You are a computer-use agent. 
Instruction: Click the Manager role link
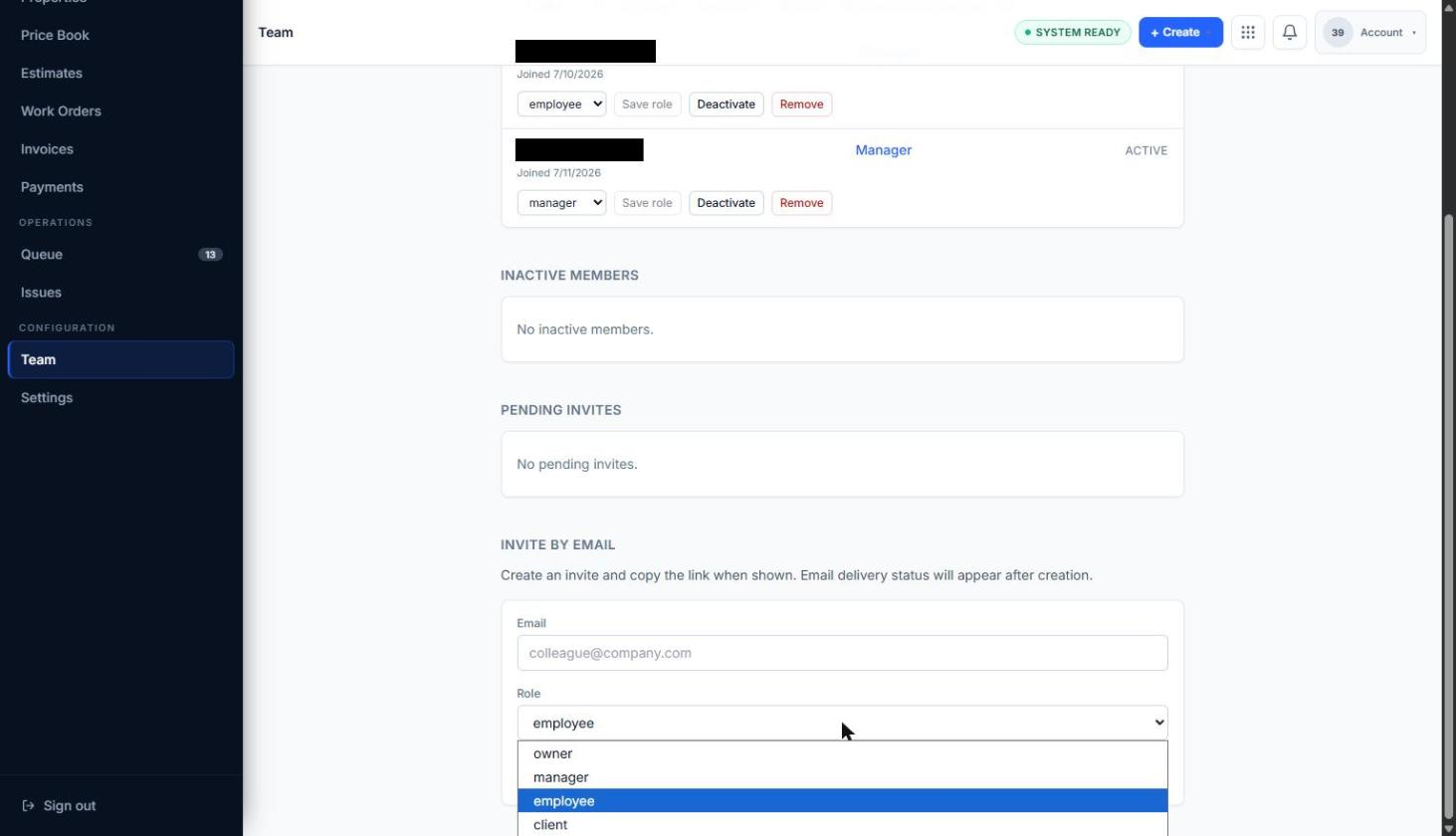pos(884,150)
